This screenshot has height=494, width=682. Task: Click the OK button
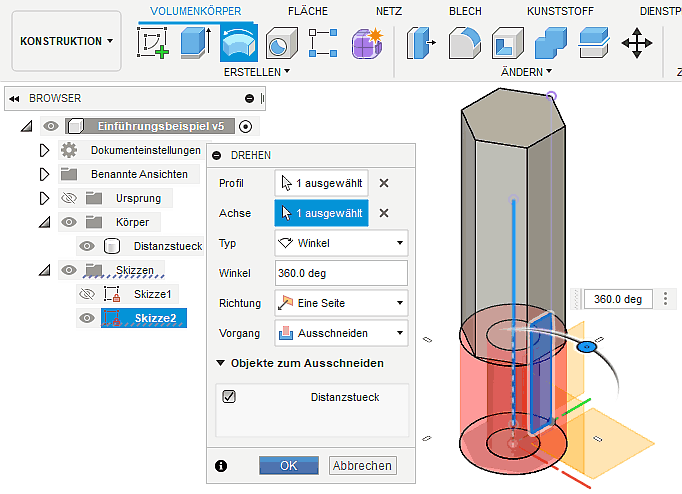click(288, 466)
